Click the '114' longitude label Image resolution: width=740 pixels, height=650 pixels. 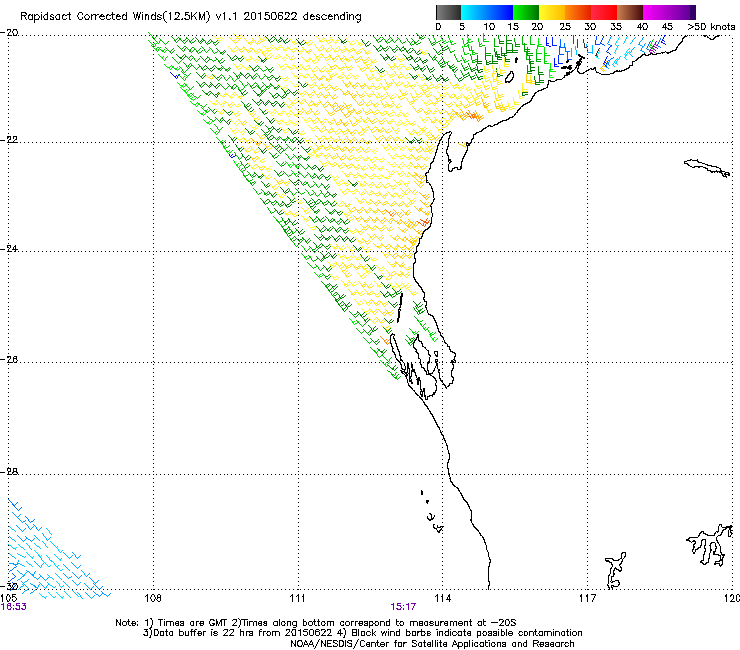tap(442, 599)
